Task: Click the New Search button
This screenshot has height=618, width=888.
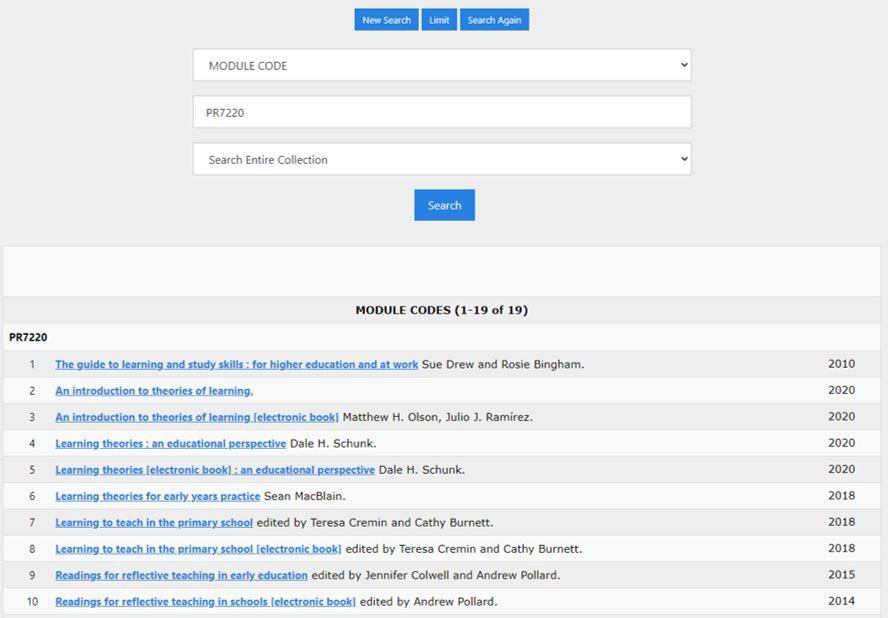Action: point(386,19)
